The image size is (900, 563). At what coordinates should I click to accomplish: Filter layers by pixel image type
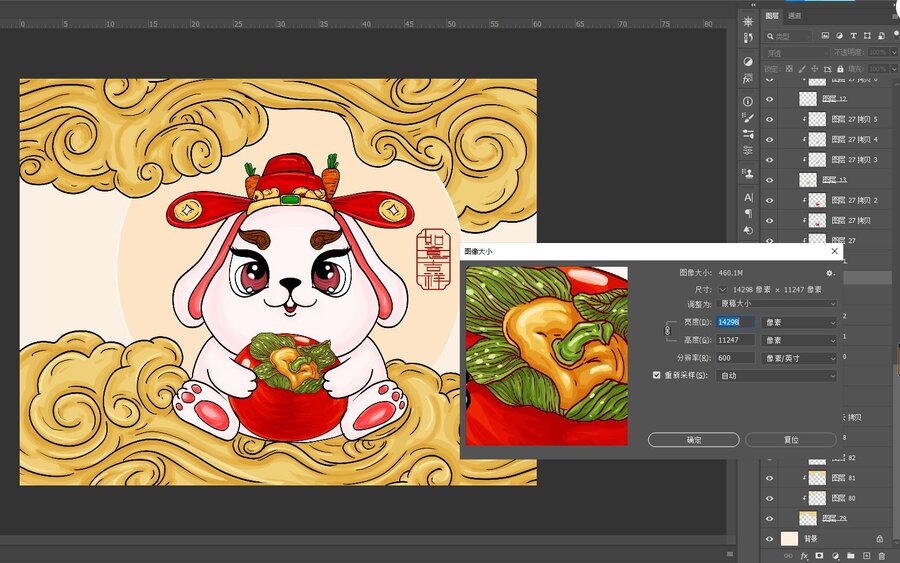click(825, 36)
